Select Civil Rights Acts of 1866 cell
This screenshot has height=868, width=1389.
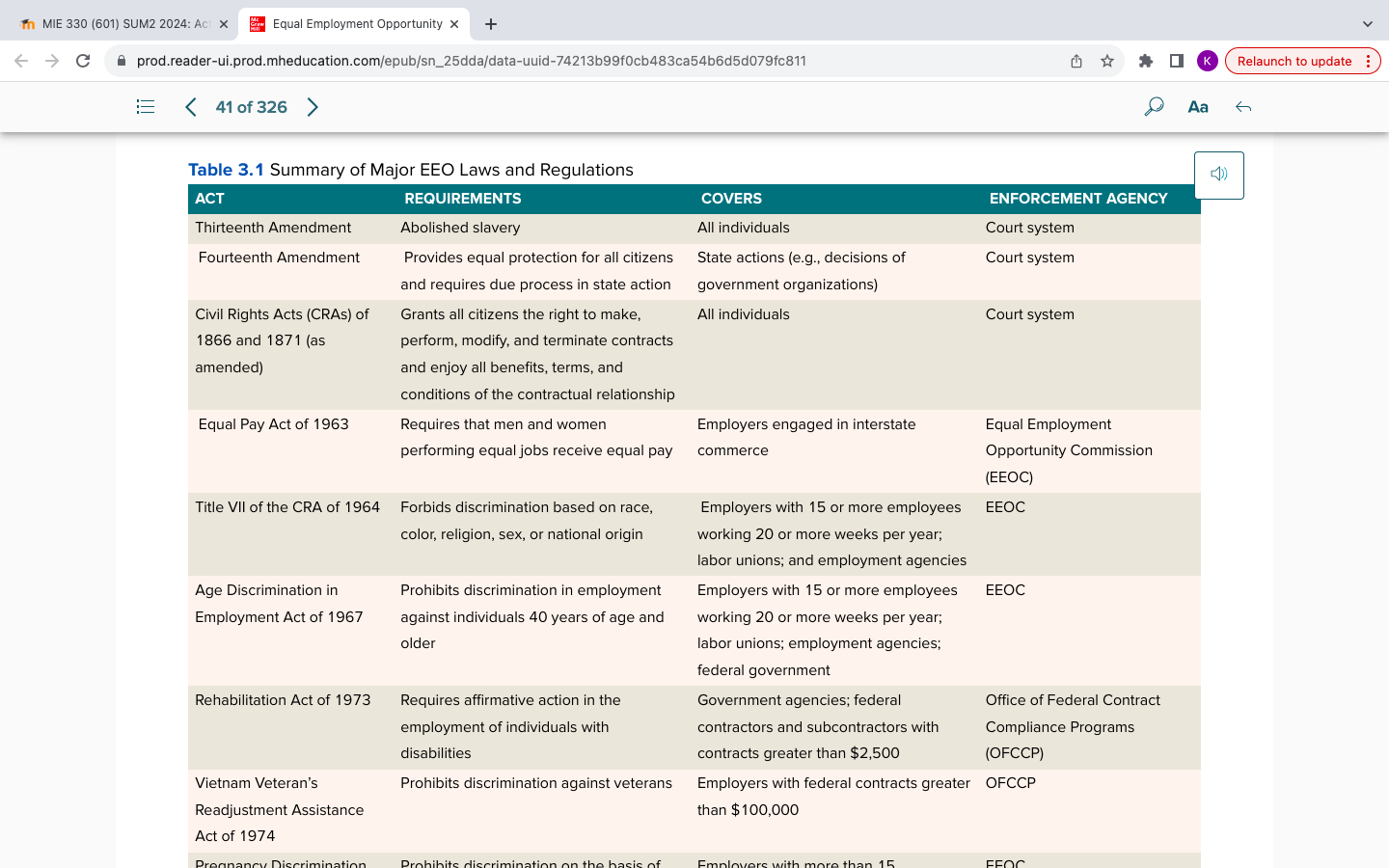coord(282,340)
